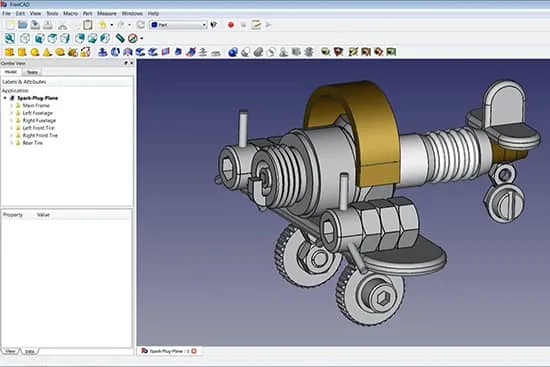Image resolution: width=550 pixels, height=367 pixels.
Task: Open the Help menu
Action: pyautogui.click(x=153, y=13)
